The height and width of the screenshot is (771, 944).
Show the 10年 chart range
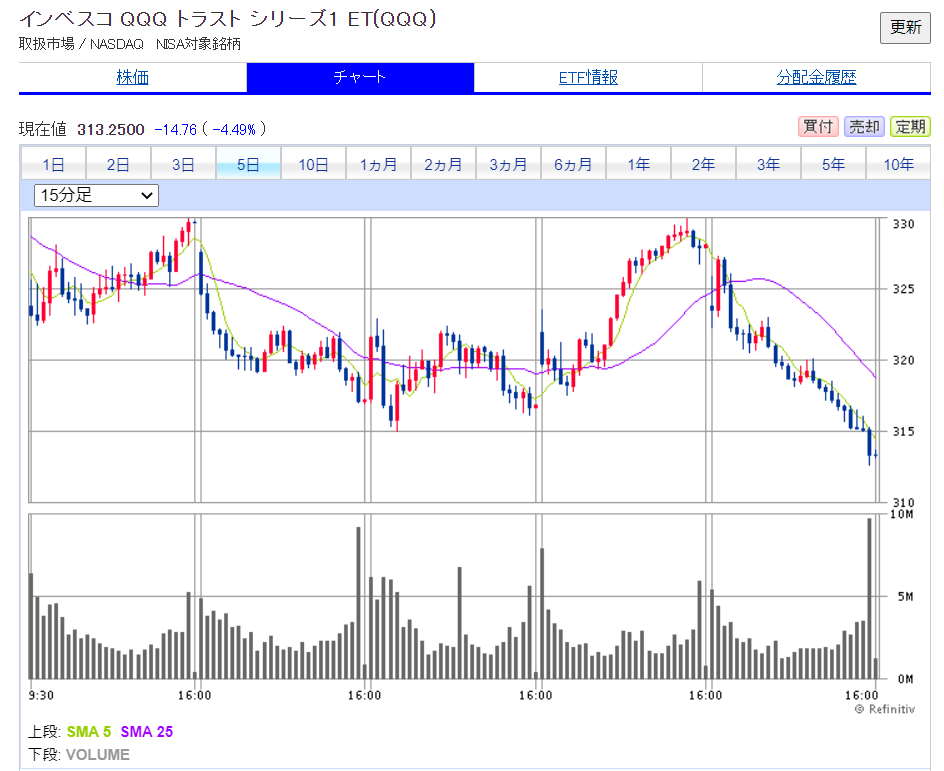click(x=898, y=164)
